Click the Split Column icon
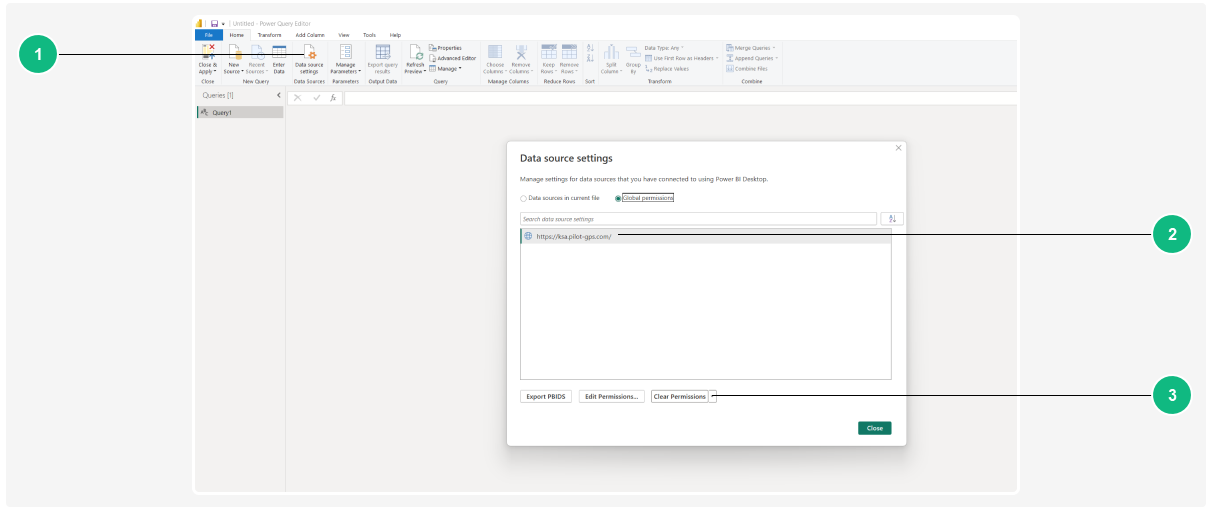Image resolution: width=1214 pixels, height=510 pixels. pos(611,53)
